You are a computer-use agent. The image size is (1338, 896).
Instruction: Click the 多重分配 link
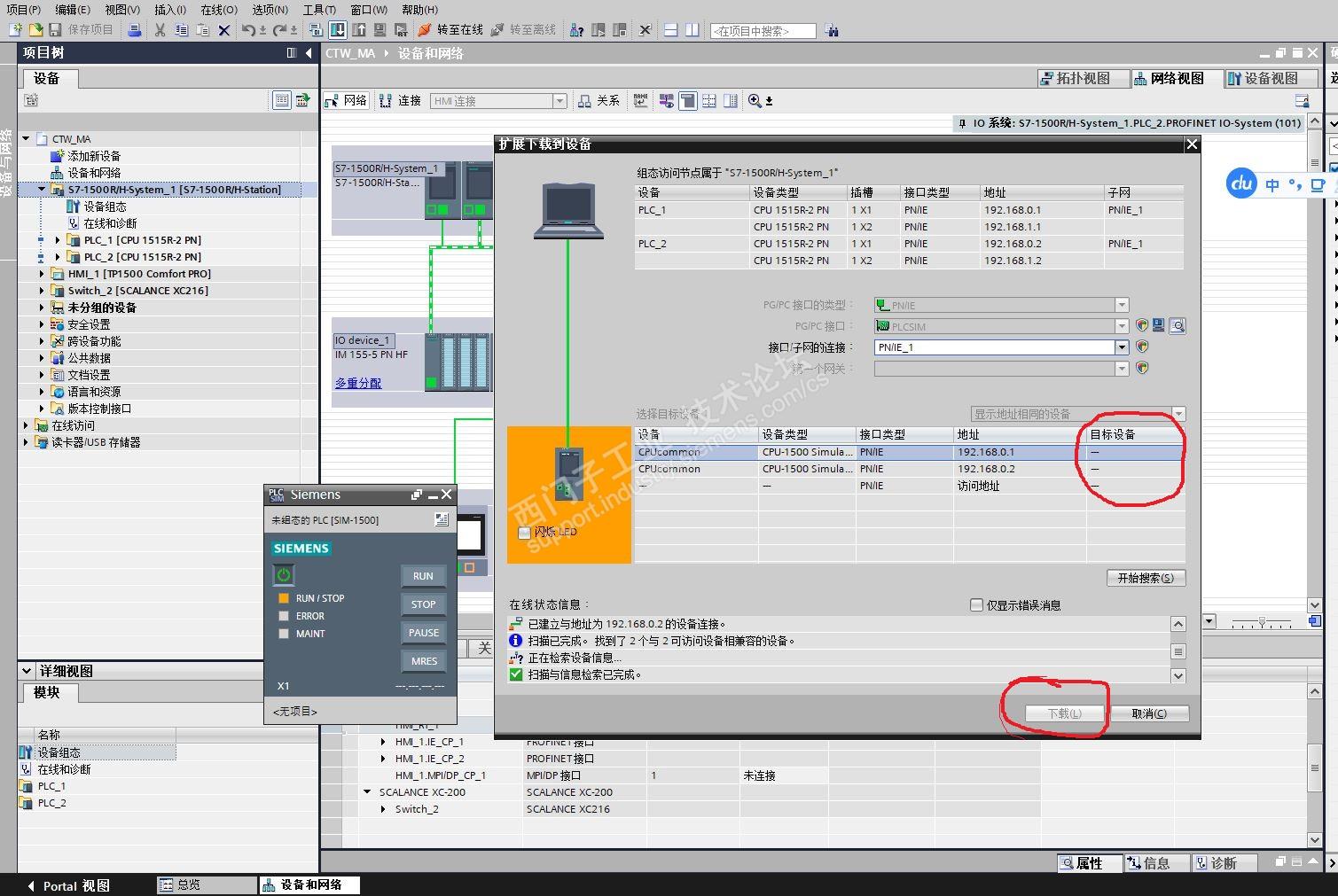tap(358, 383)
